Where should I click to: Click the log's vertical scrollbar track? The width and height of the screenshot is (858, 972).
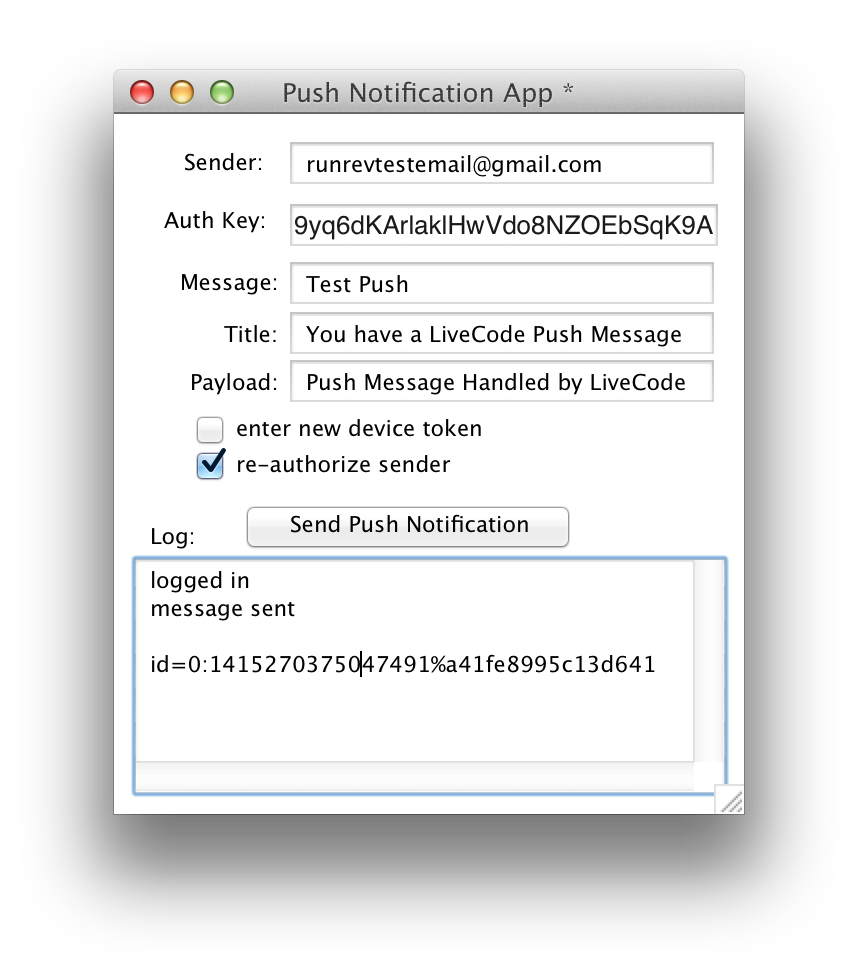(708, 661)
